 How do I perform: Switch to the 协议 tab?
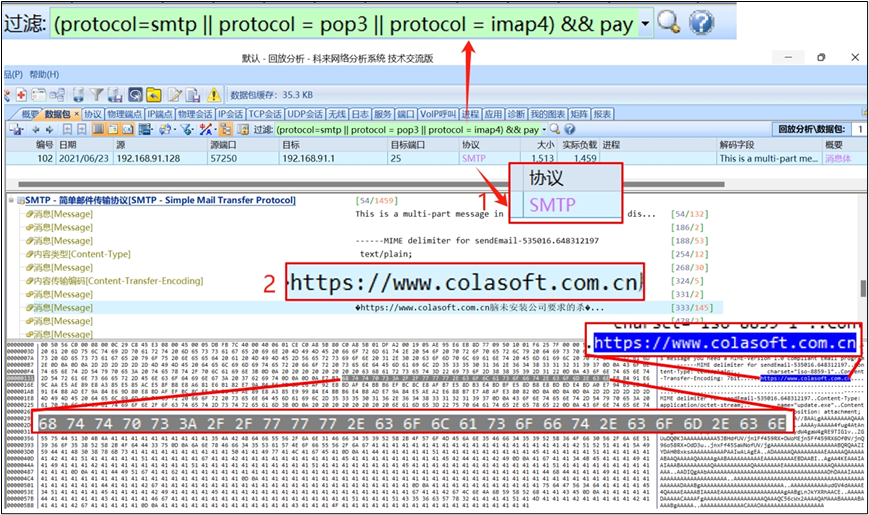click(x=93, y=114)
